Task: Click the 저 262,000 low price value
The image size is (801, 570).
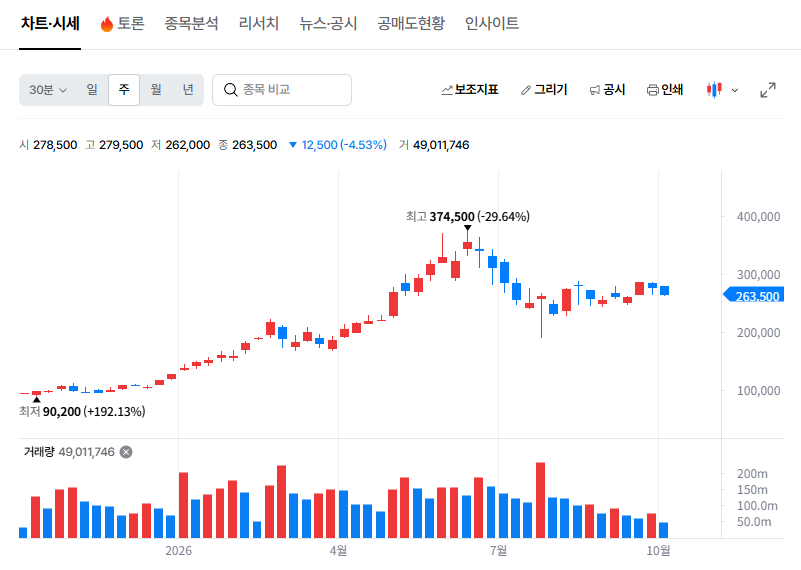Action: click(x=180, y=145)
